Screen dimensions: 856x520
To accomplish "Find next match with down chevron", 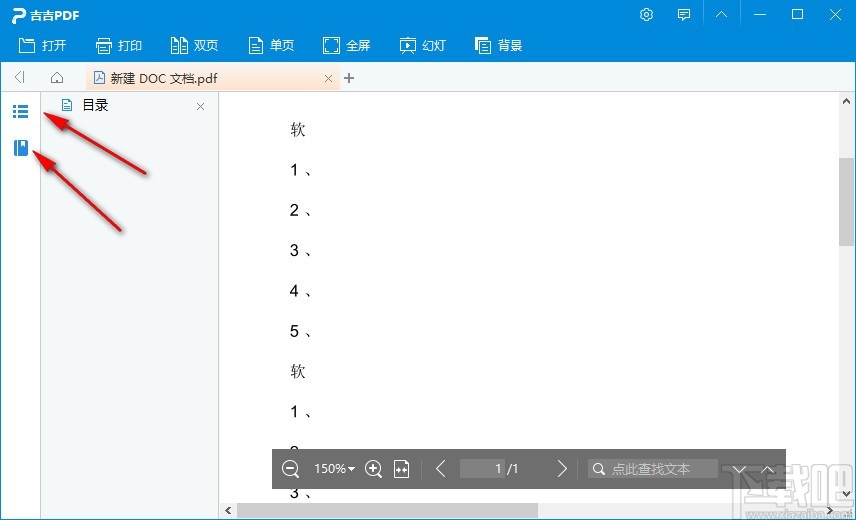I will (x=739, y=469).
